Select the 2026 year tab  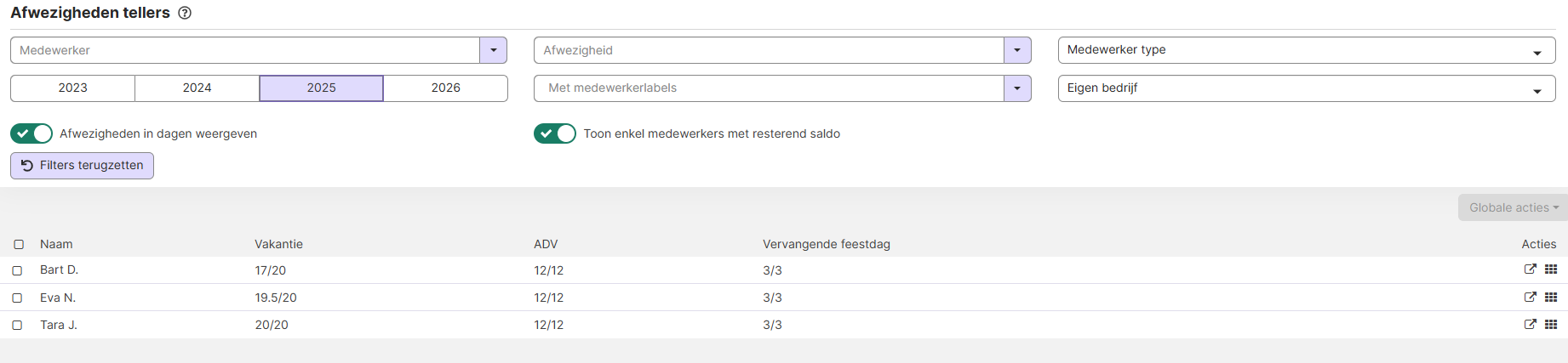[445, 88]
